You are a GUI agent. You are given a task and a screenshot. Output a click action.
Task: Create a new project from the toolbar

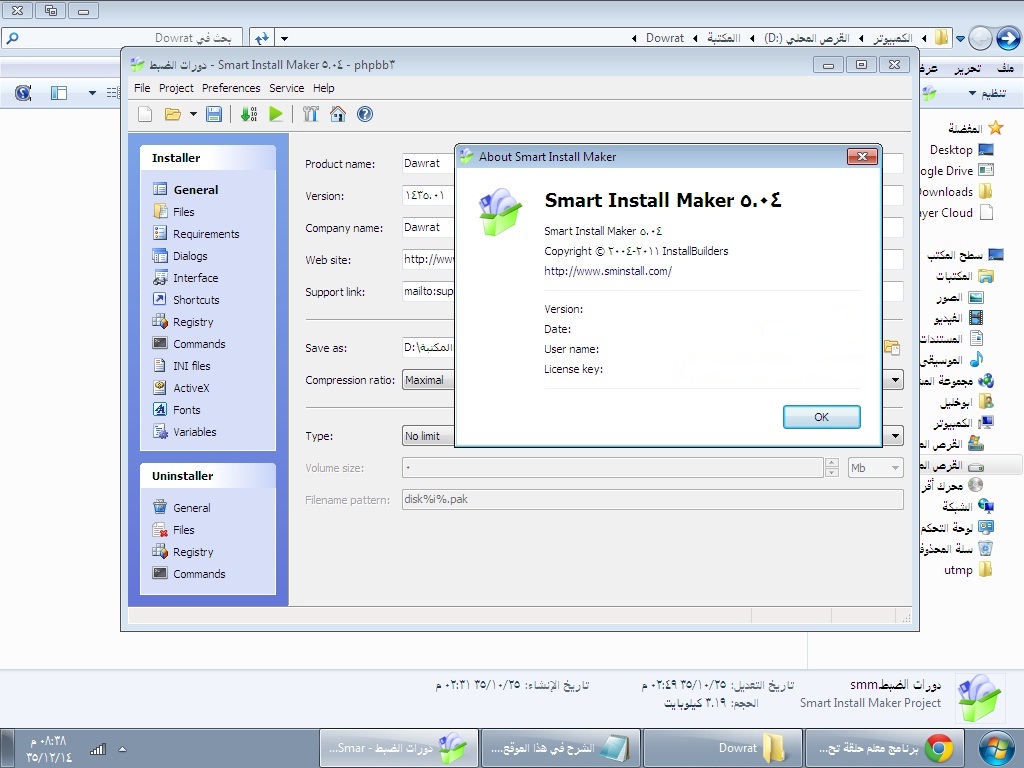145,114
